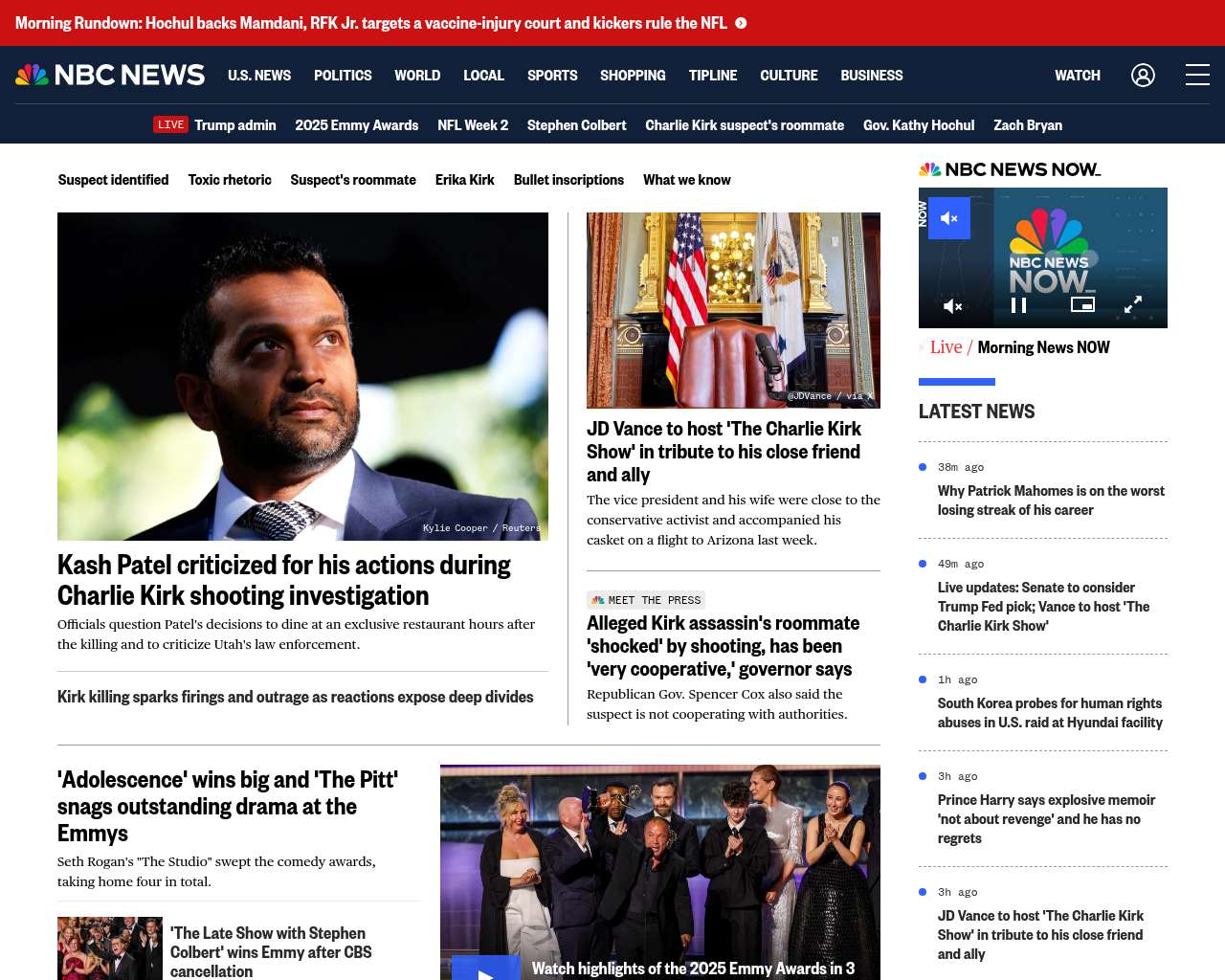This screenshot has width=1225, height=980.
Task: Open the Business section
Action: tap(872, 75)
